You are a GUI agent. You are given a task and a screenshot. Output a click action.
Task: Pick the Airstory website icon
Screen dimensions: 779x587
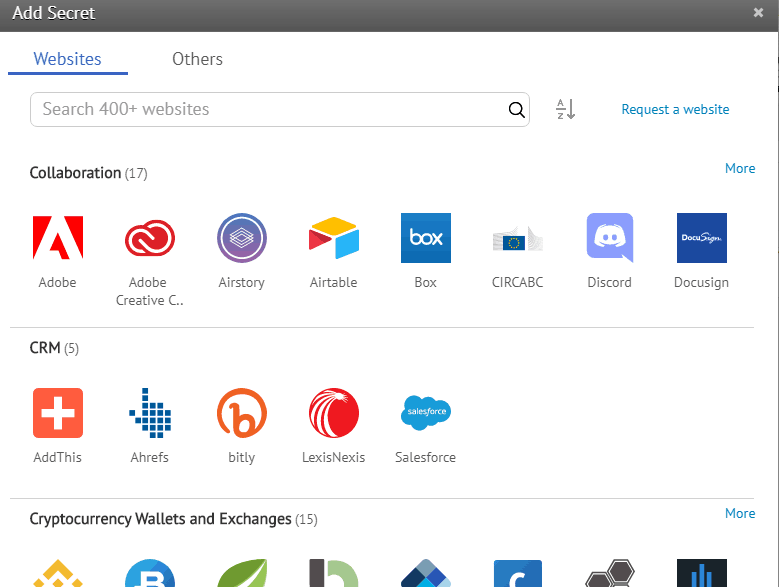241,238
